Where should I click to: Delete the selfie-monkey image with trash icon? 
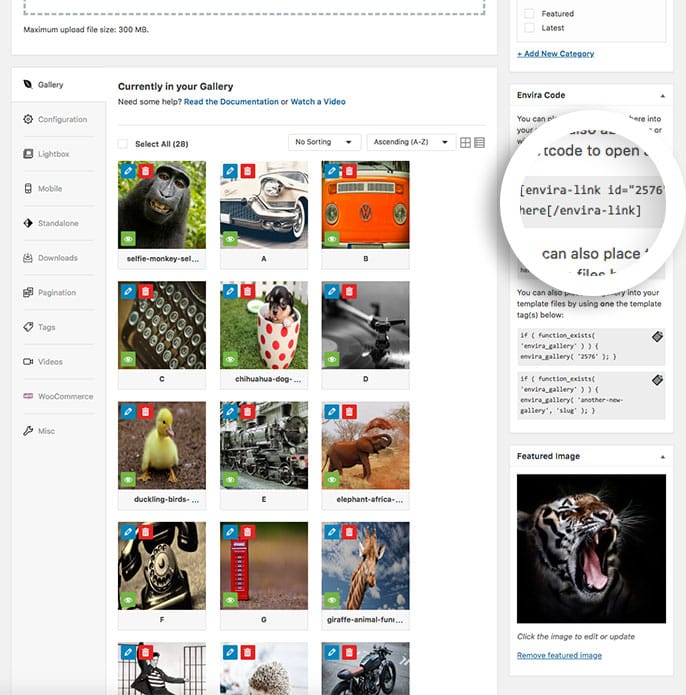(145, 171)
